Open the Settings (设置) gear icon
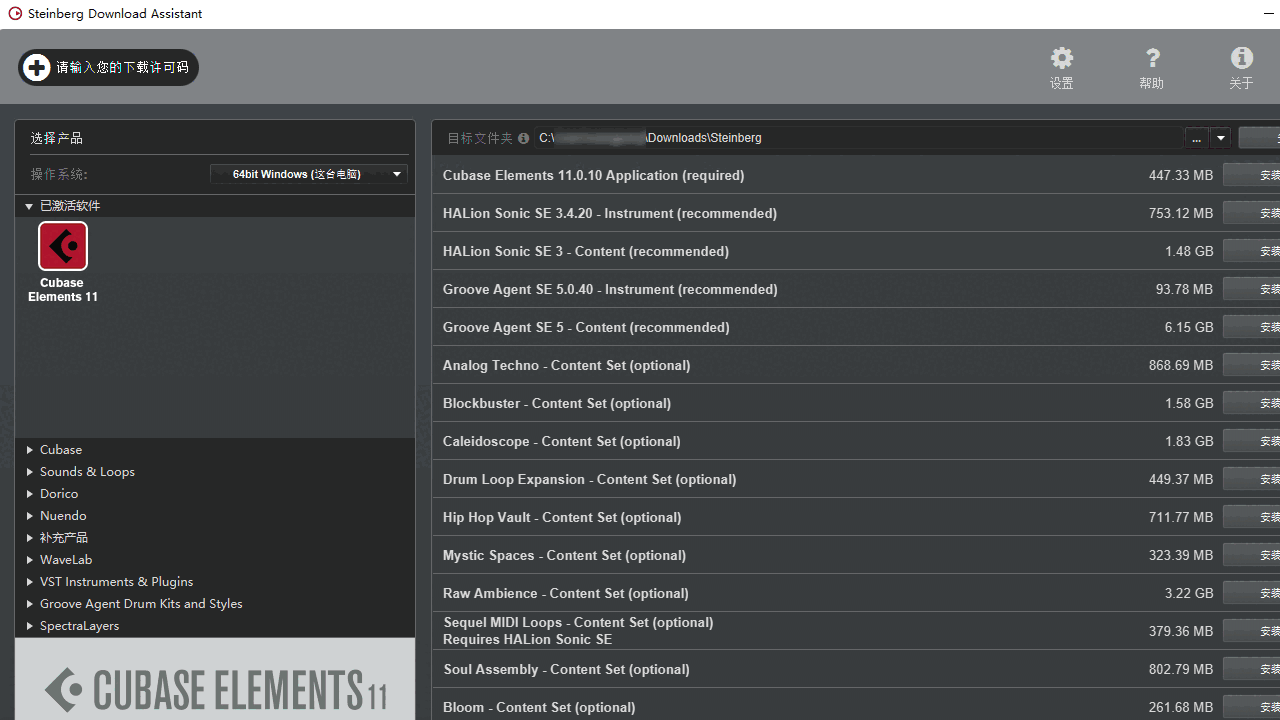The image size is (1280, 720). coord(1061,58)
